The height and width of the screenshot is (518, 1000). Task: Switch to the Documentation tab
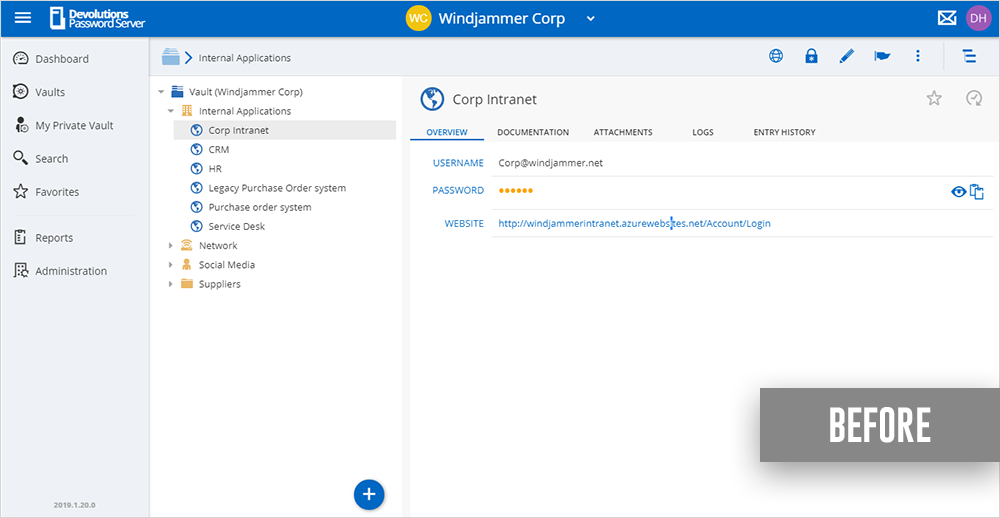click(x=533, y=132)
